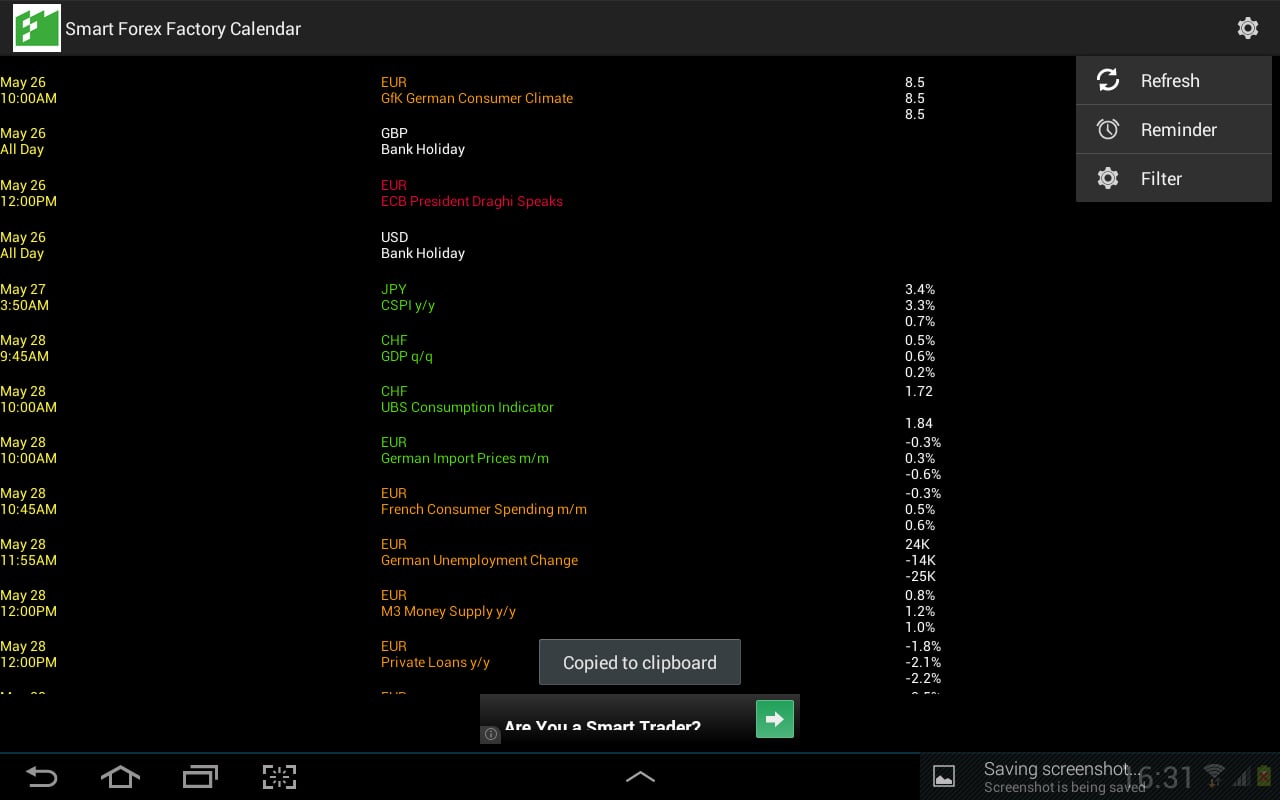Tap the 'Copied to clipboard' toast
Screen dimensions: 1280x800
[x=640, y=662]
